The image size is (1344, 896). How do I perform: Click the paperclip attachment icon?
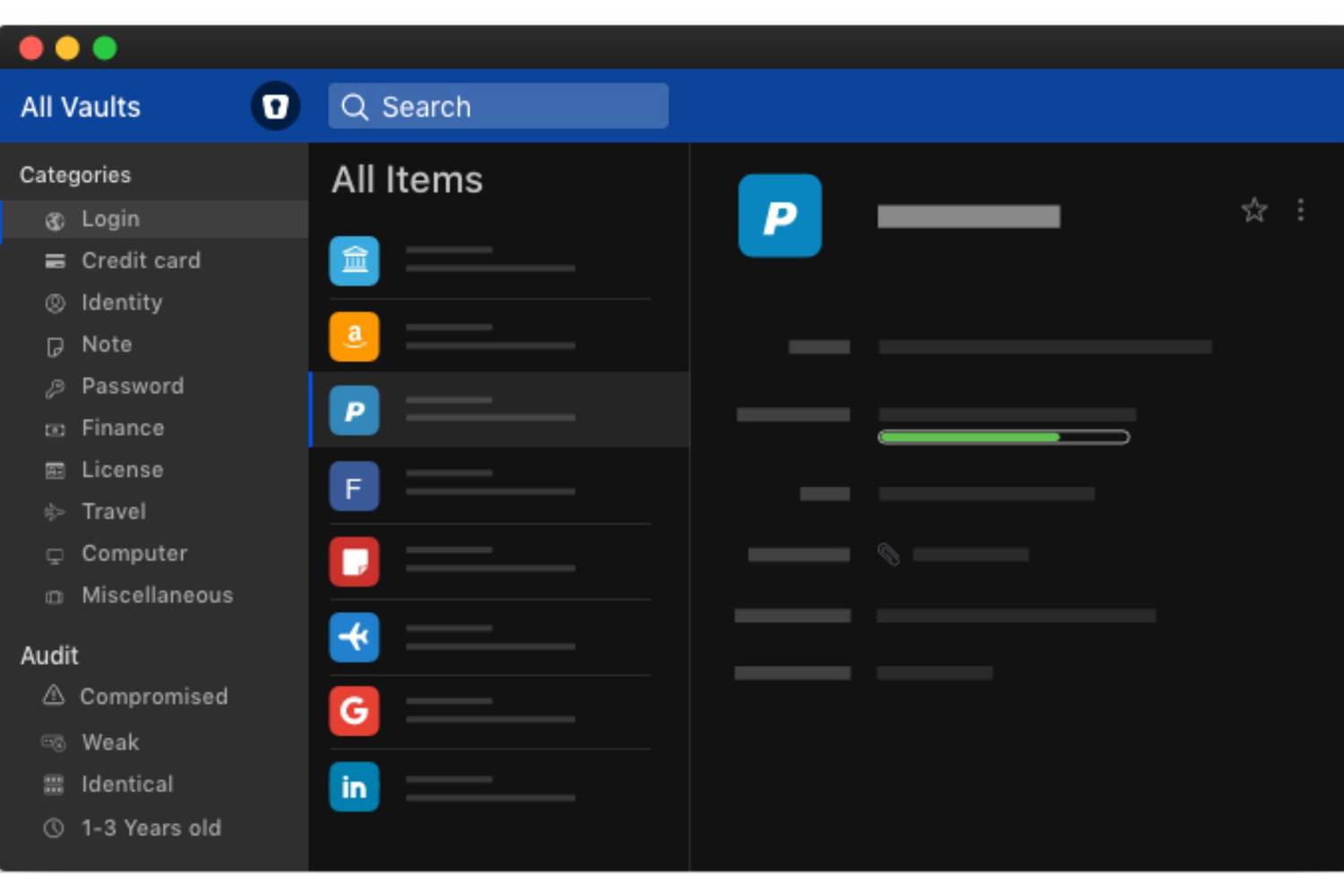tap(888, 555)
